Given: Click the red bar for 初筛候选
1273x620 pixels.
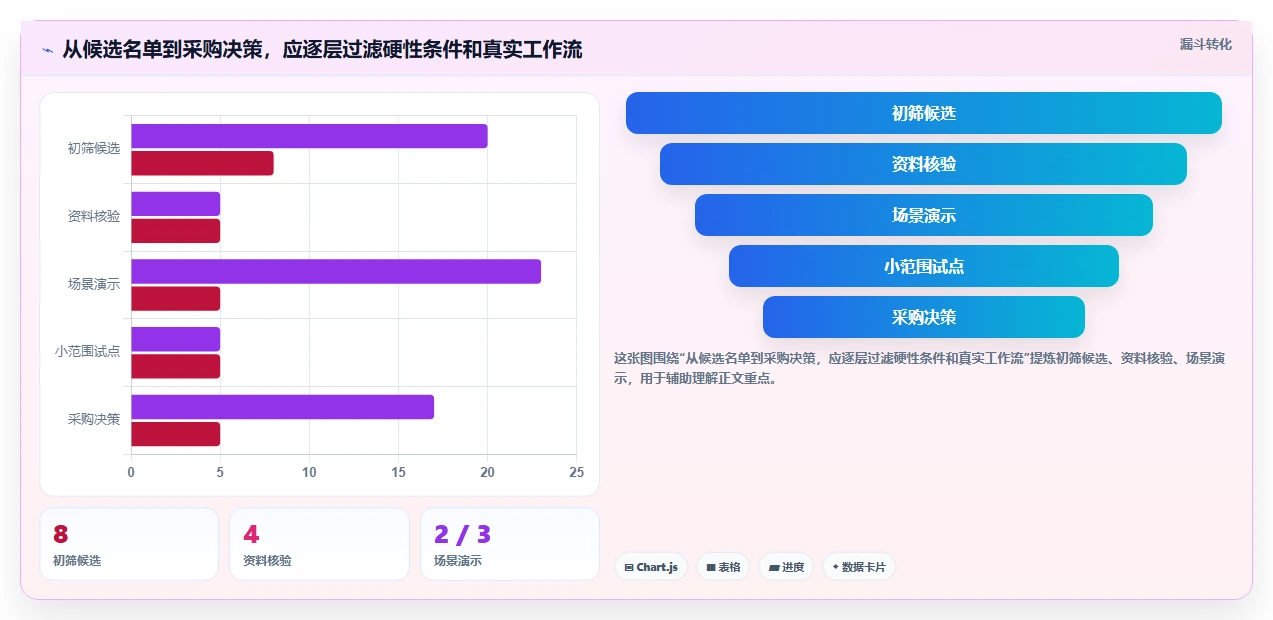Looking at the screenshot, I should [x=202, y=163].
